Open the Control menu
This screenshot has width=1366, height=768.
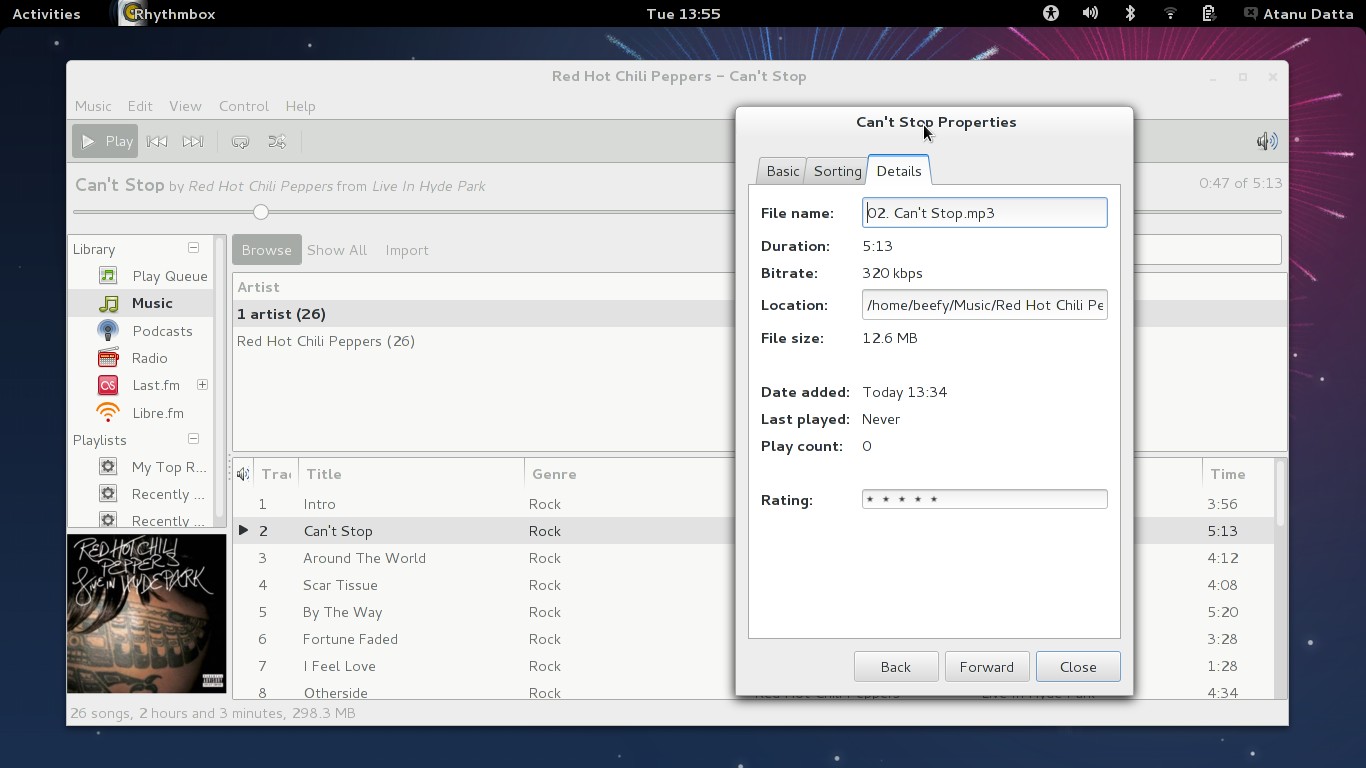coord(243,106)
